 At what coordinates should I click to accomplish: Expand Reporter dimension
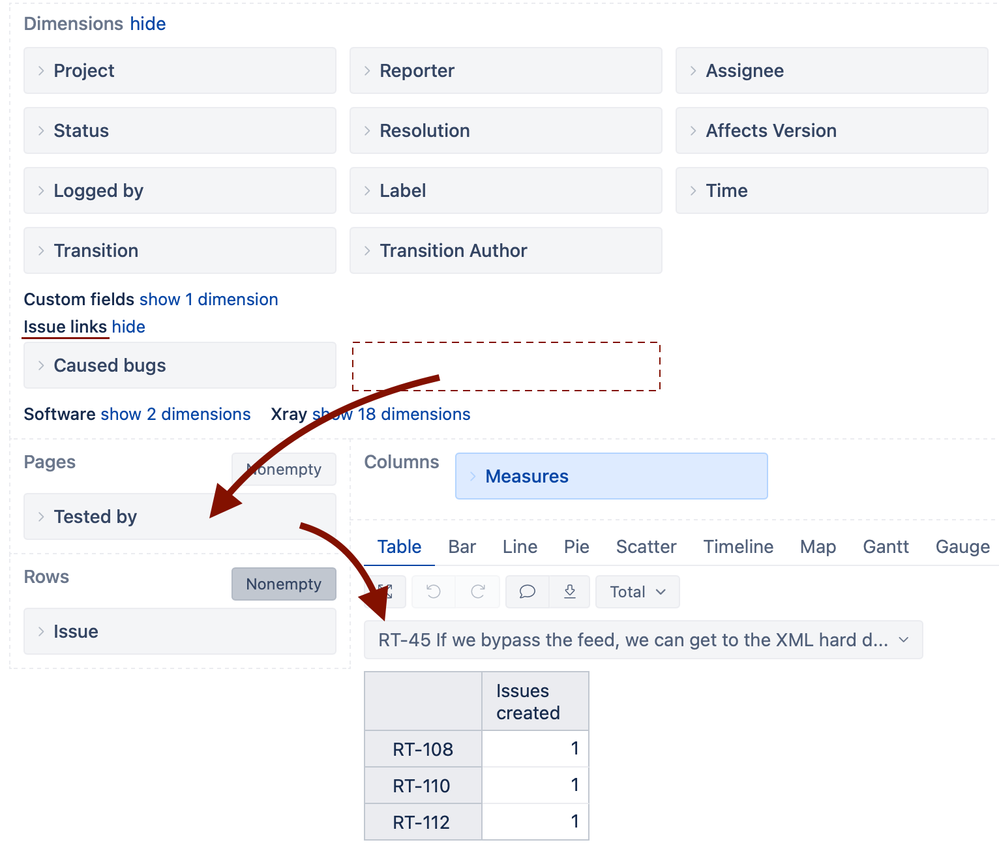pos(506,71)
